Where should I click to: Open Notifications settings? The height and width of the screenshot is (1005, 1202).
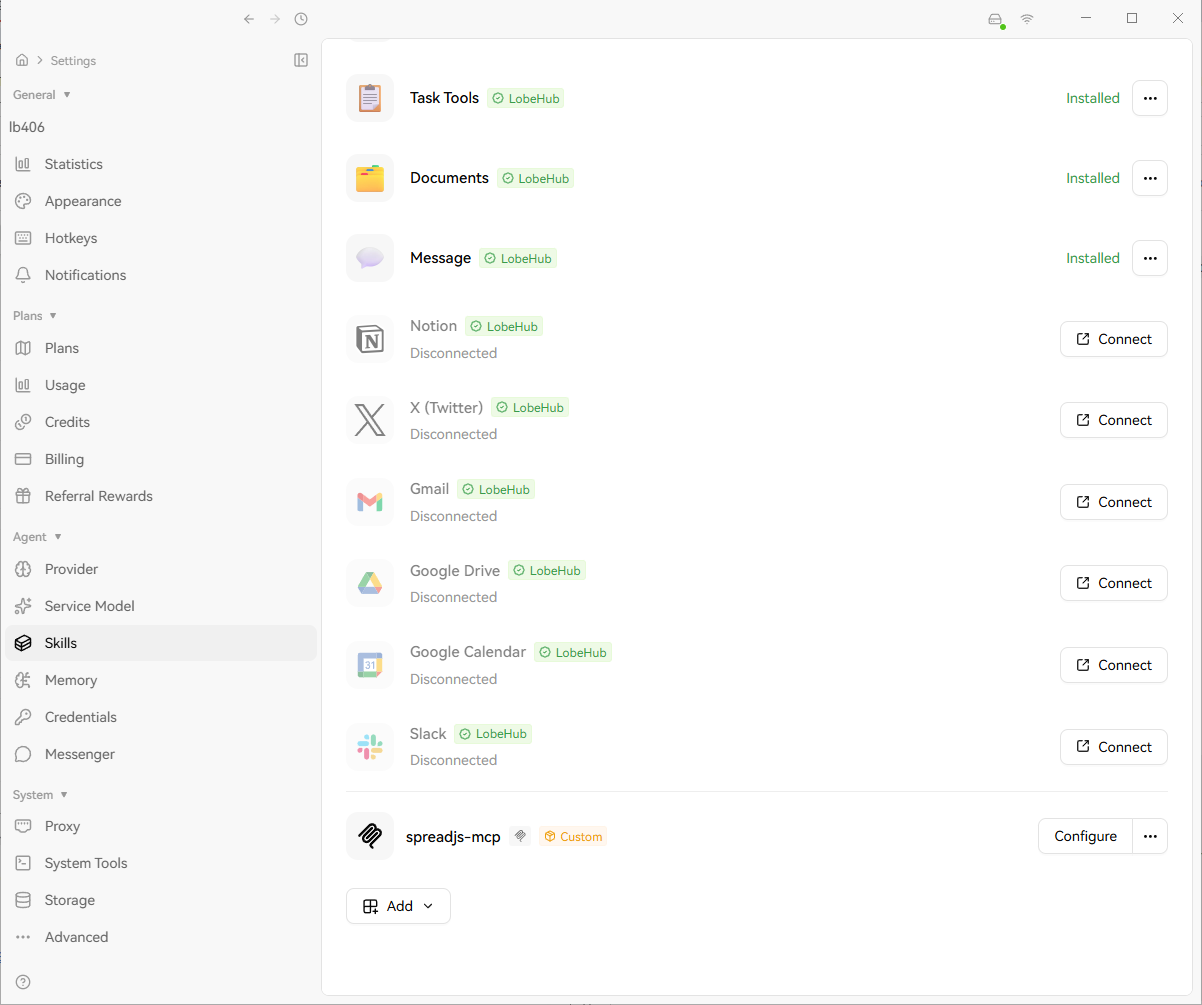160,275
